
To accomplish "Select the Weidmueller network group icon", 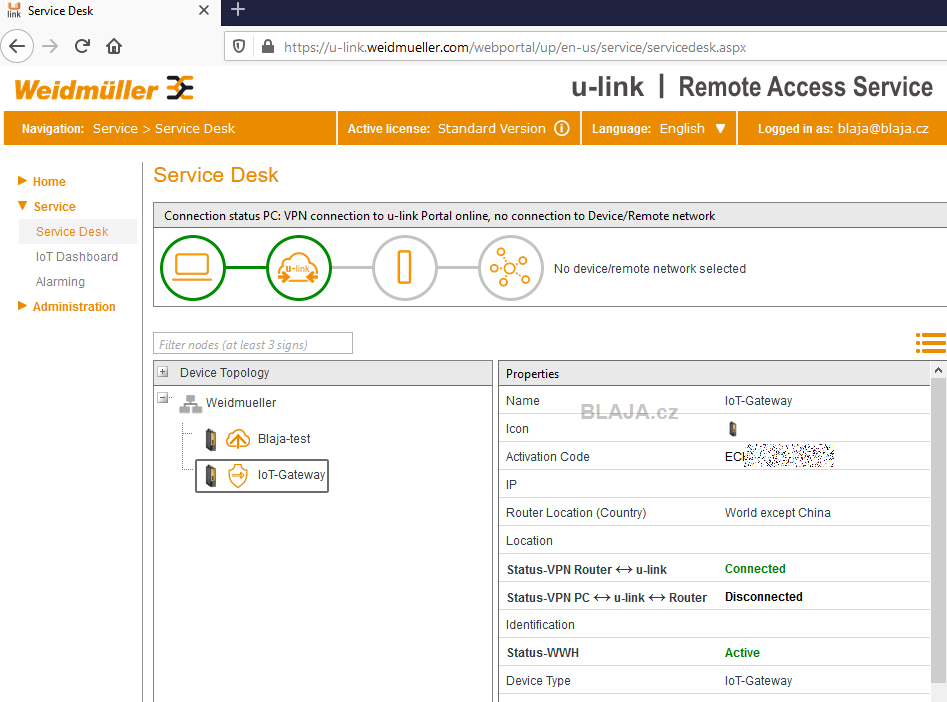I will [191, 404].
